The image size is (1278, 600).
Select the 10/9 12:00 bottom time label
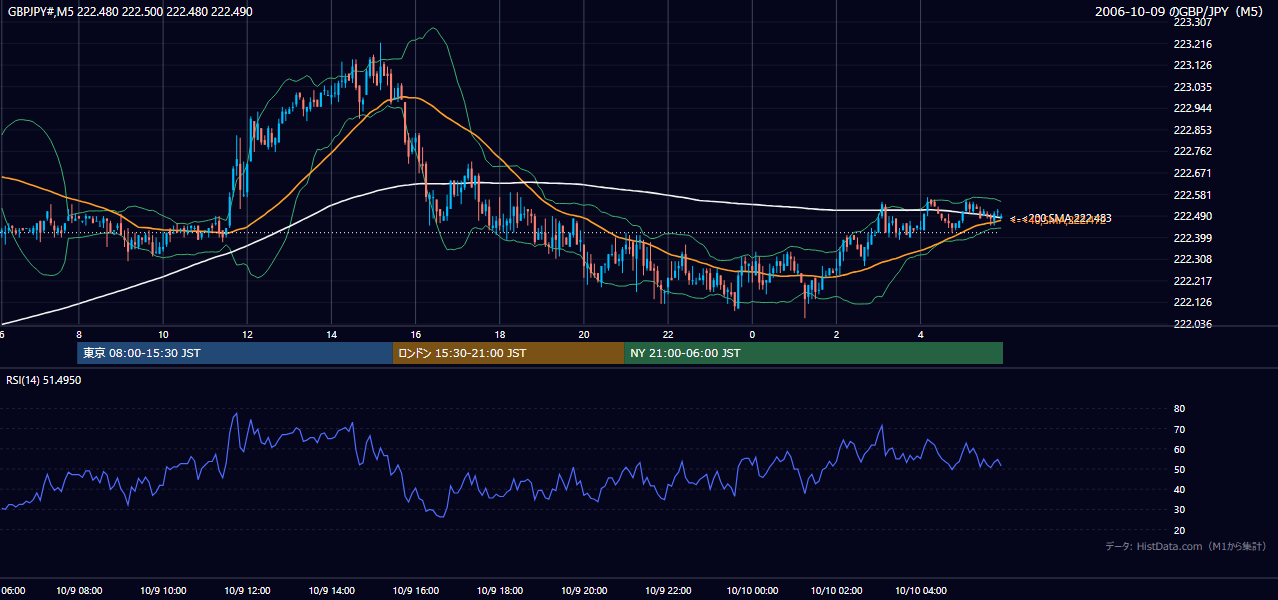point(246,591)
